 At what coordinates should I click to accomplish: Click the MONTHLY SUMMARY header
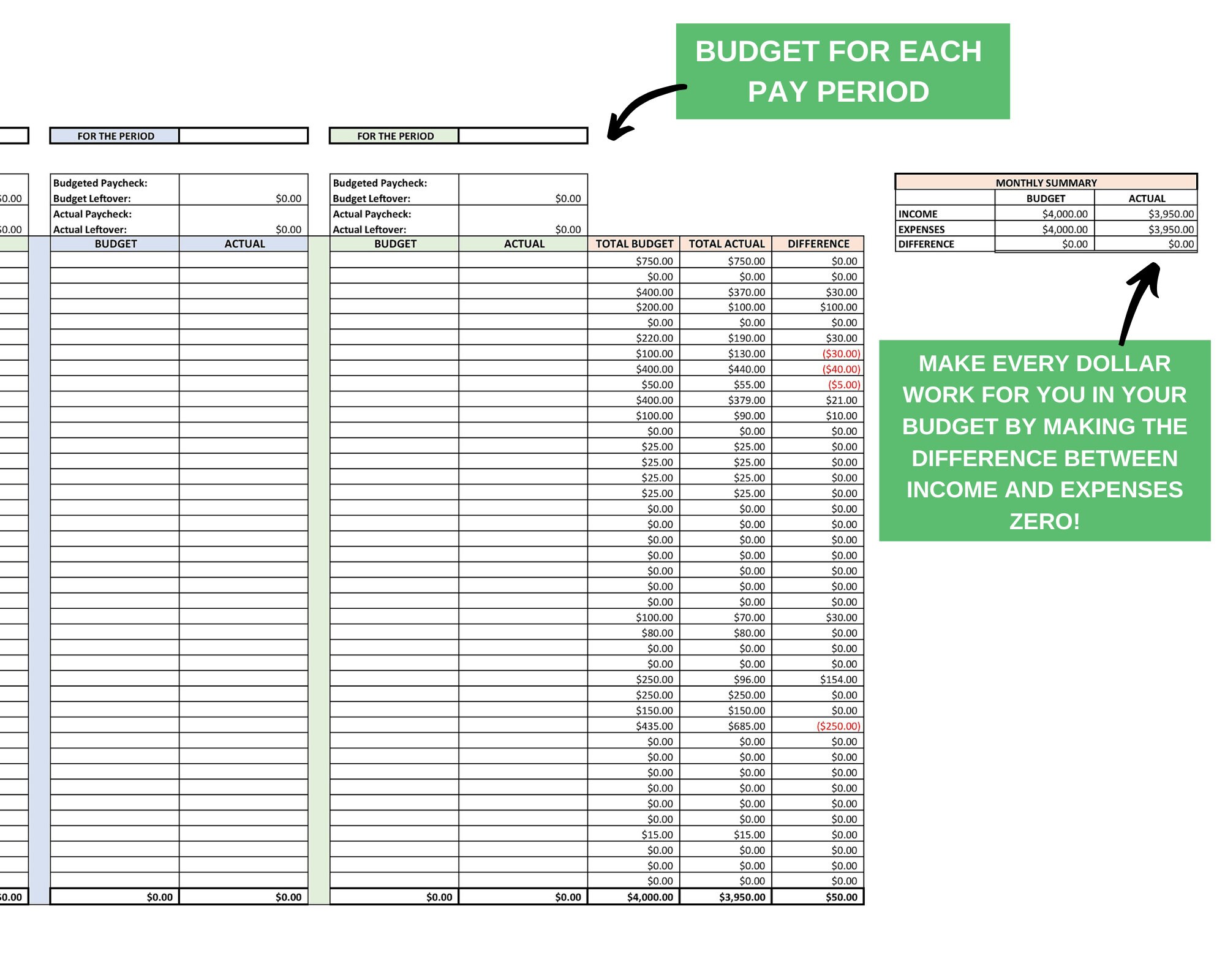point(1046,183)
